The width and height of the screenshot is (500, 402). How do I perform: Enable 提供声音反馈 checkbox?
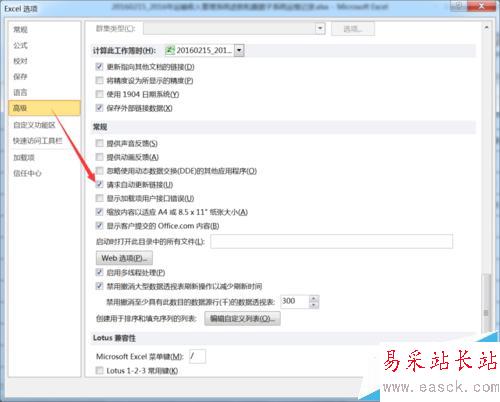click(x=99, y=143)
